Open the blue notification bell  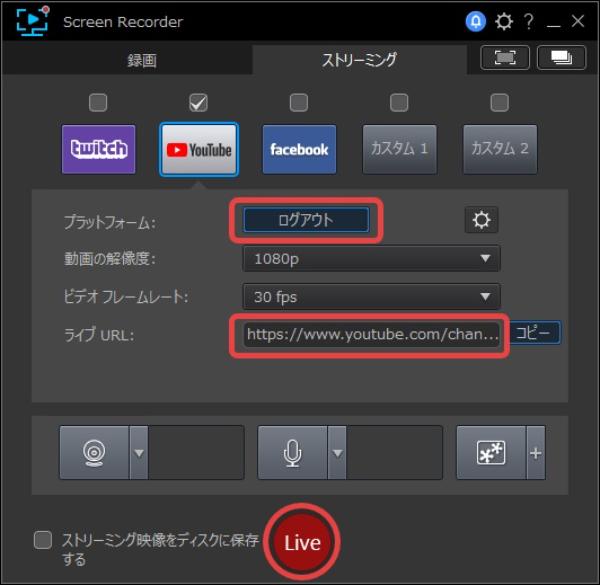click(x=476, y=21)
